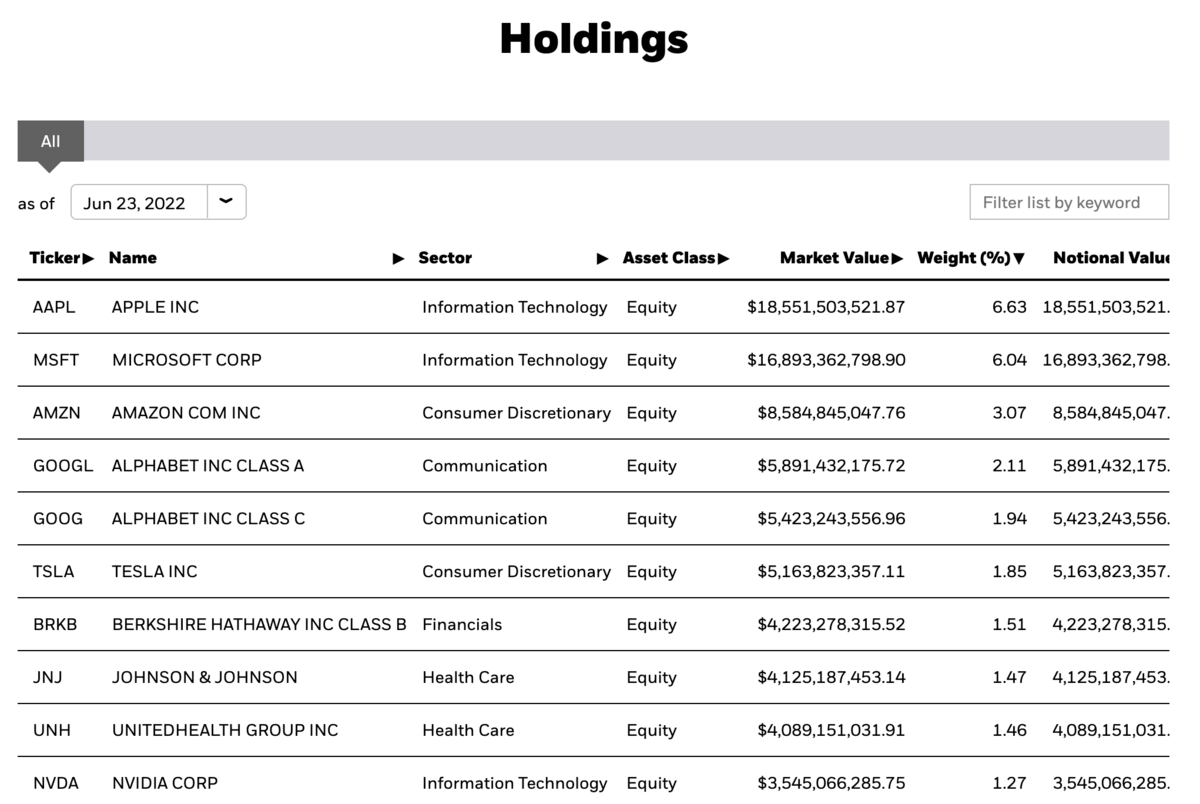The height and width of the screenshot is (804, 1200).
Task: Open the as-of date dropdown Jun 23, 2022
Action: pyautogui.click(x=158, y=202)
